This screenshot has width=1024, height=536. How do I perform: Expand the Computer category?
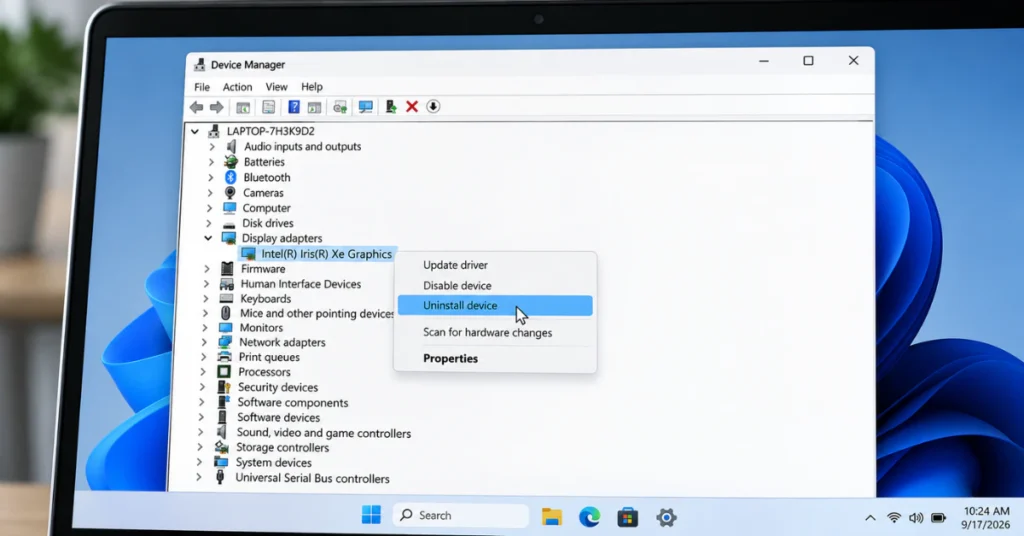210,208
